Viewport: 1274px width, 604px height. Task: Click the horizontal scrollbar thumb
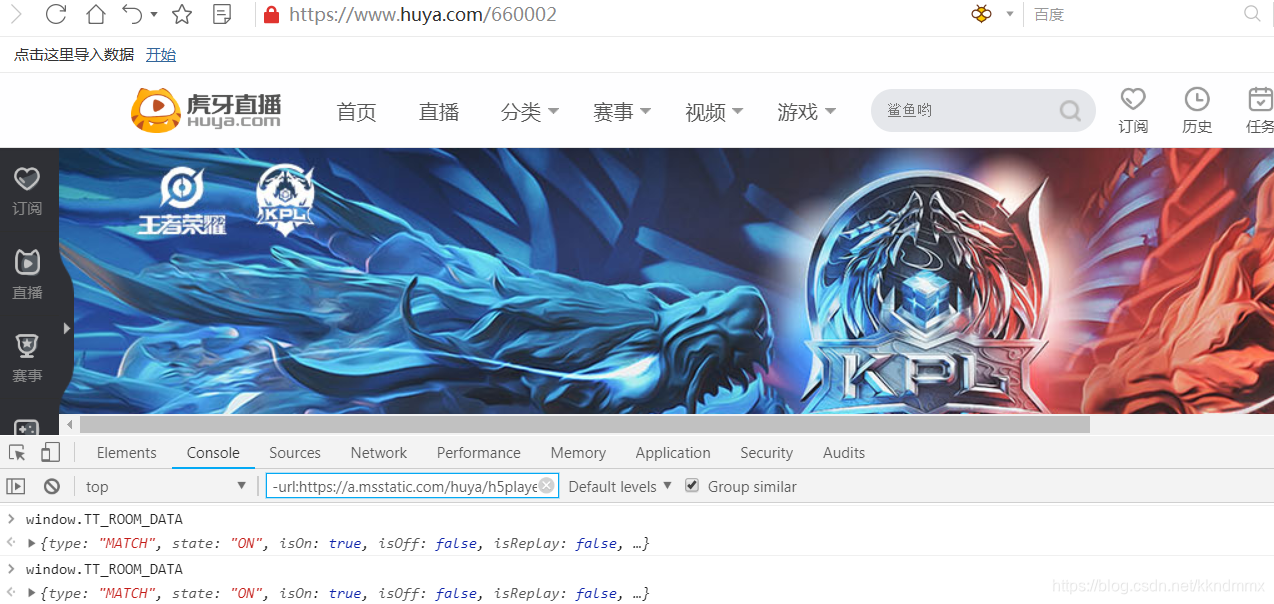point(585,425)
